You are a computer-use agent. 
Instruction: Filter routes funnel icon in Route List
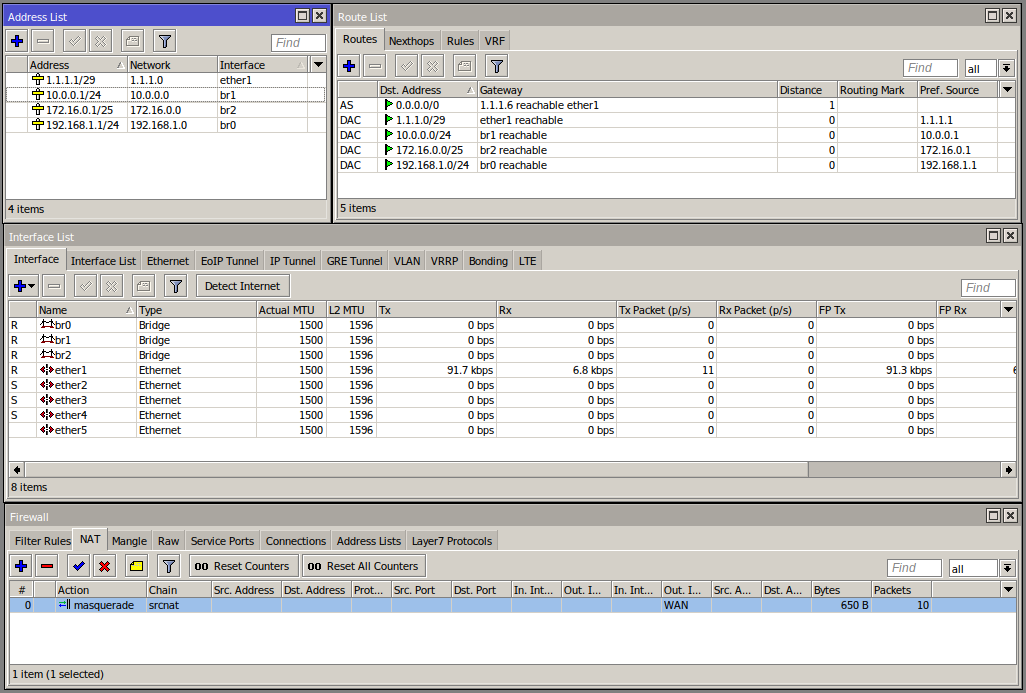tap(497, 65)
